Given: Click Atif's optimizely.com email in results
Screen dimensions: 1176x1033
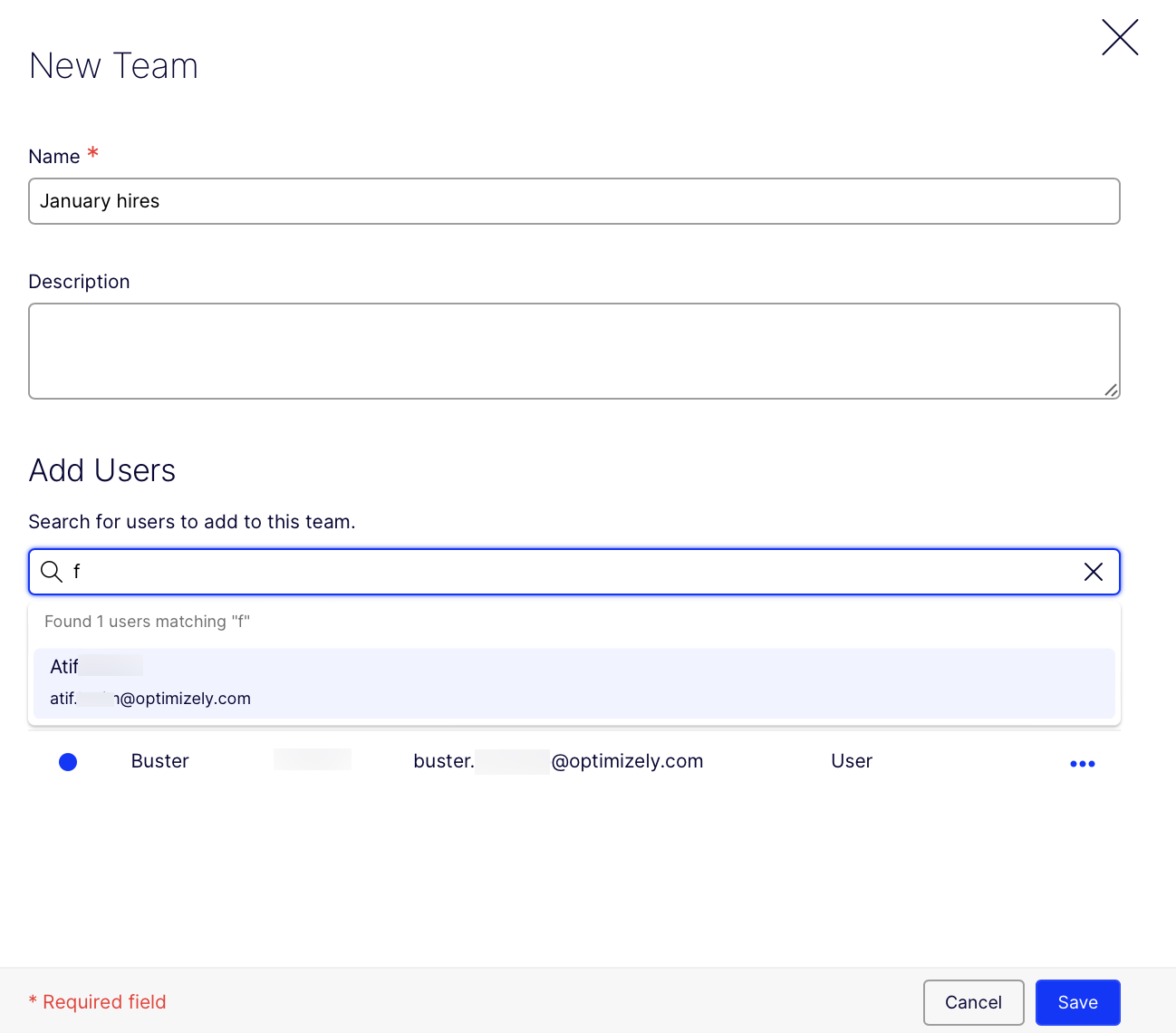Looking at the screenshot, I should pos(150,699).
